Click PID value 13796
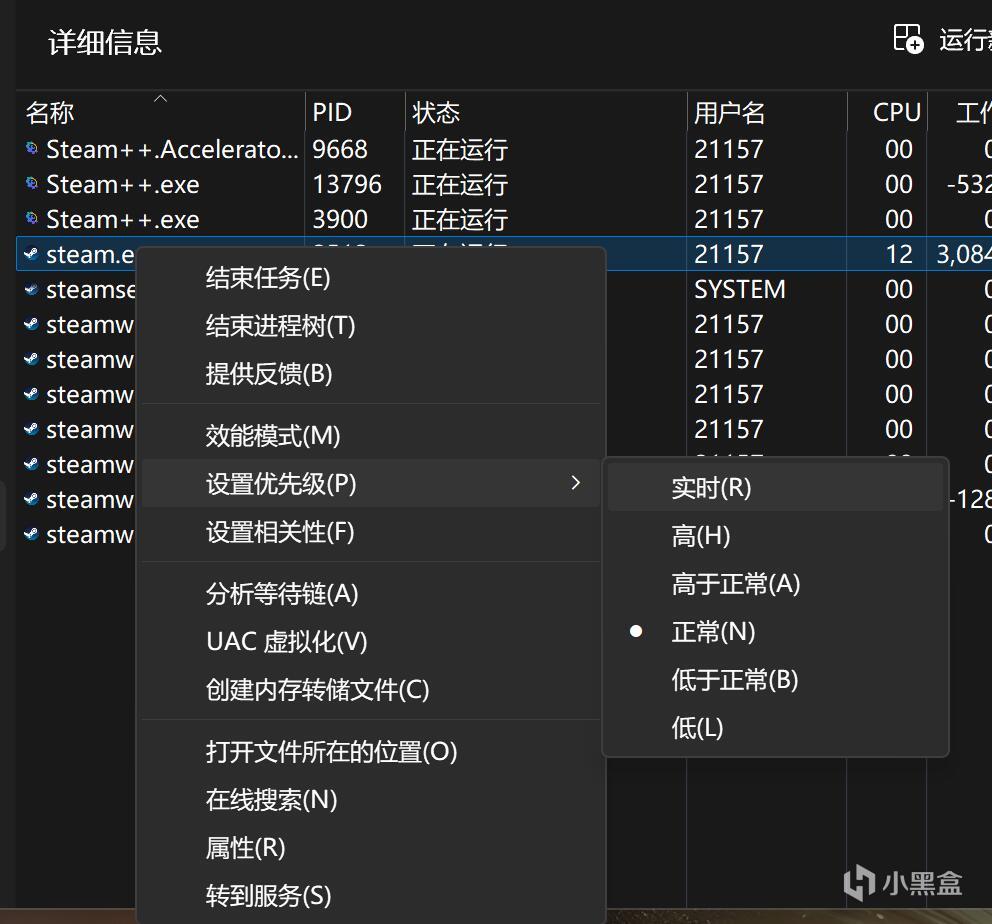 pos(347,184)
